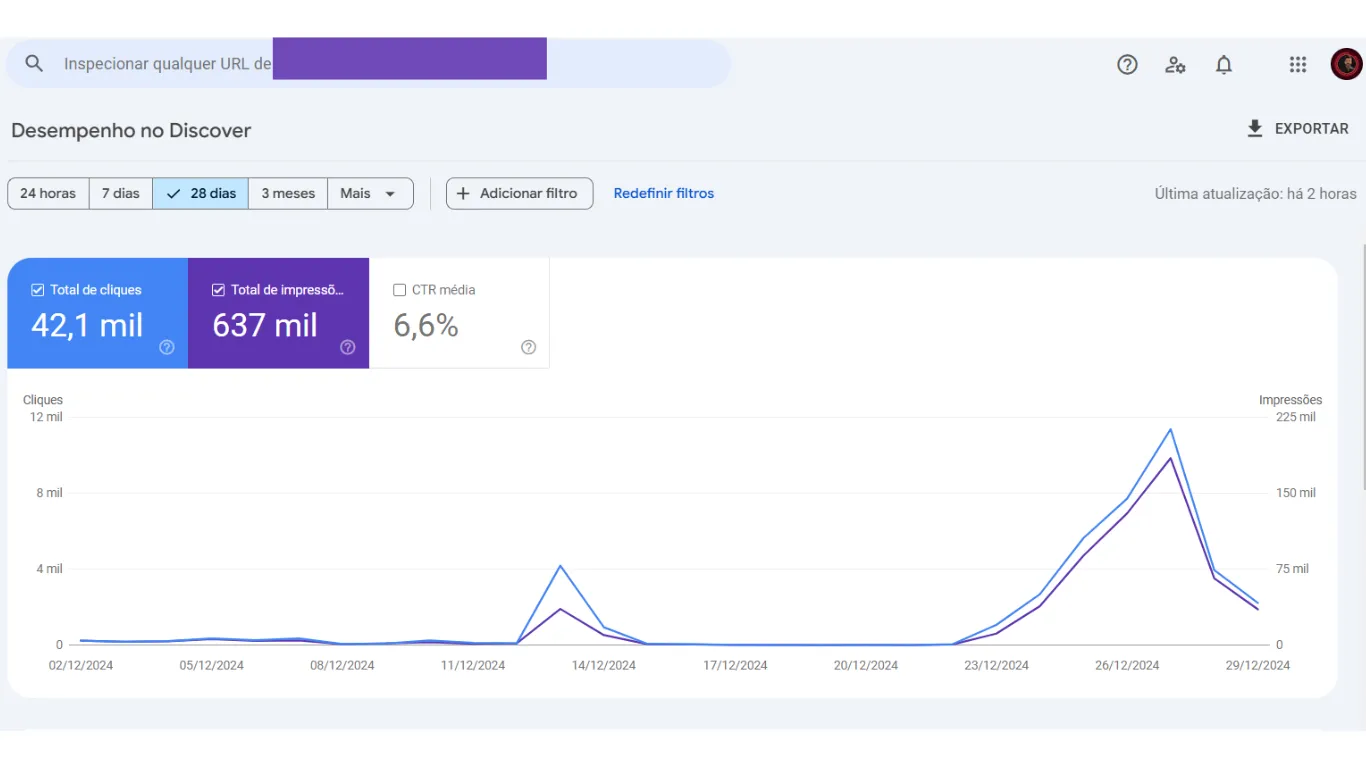The height and width of the screenshot is (768, 1366).
Task: Click Desempenho no Discover heading
Action: point(131,131)
